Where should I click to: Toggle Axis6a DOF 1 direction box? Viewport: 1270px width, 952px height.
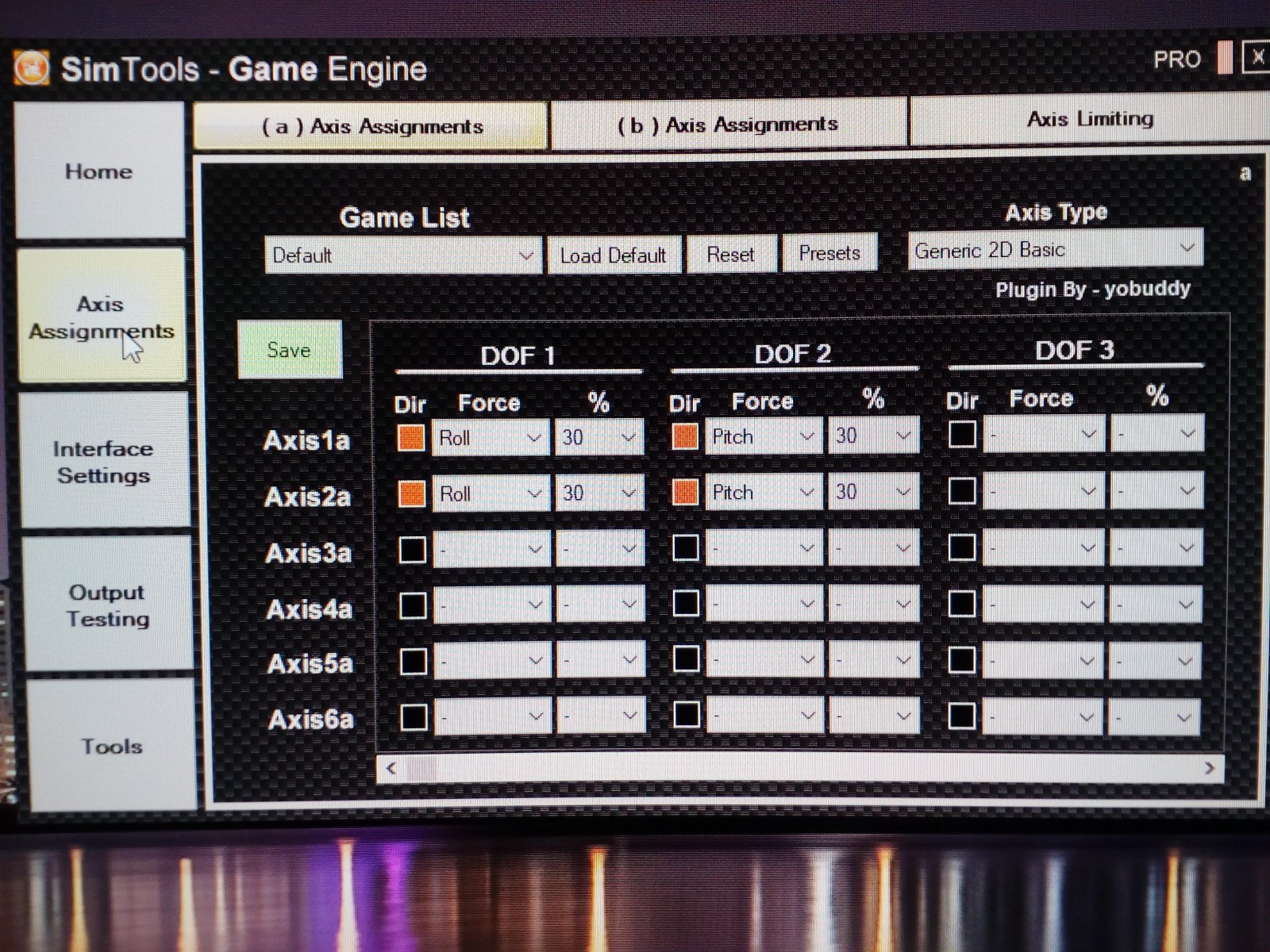[x=414, y=718]
